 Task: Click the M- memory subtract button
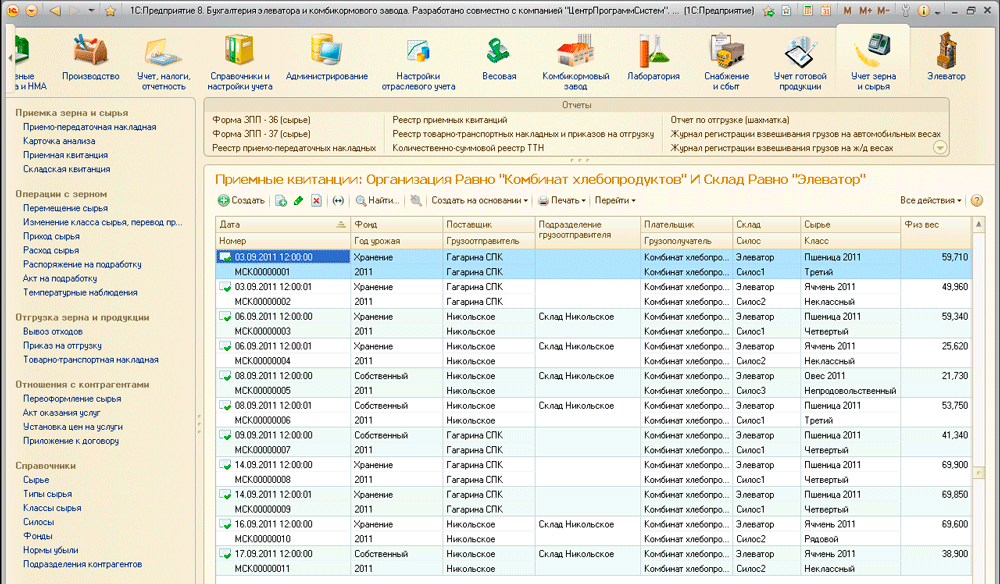(883, 11)
